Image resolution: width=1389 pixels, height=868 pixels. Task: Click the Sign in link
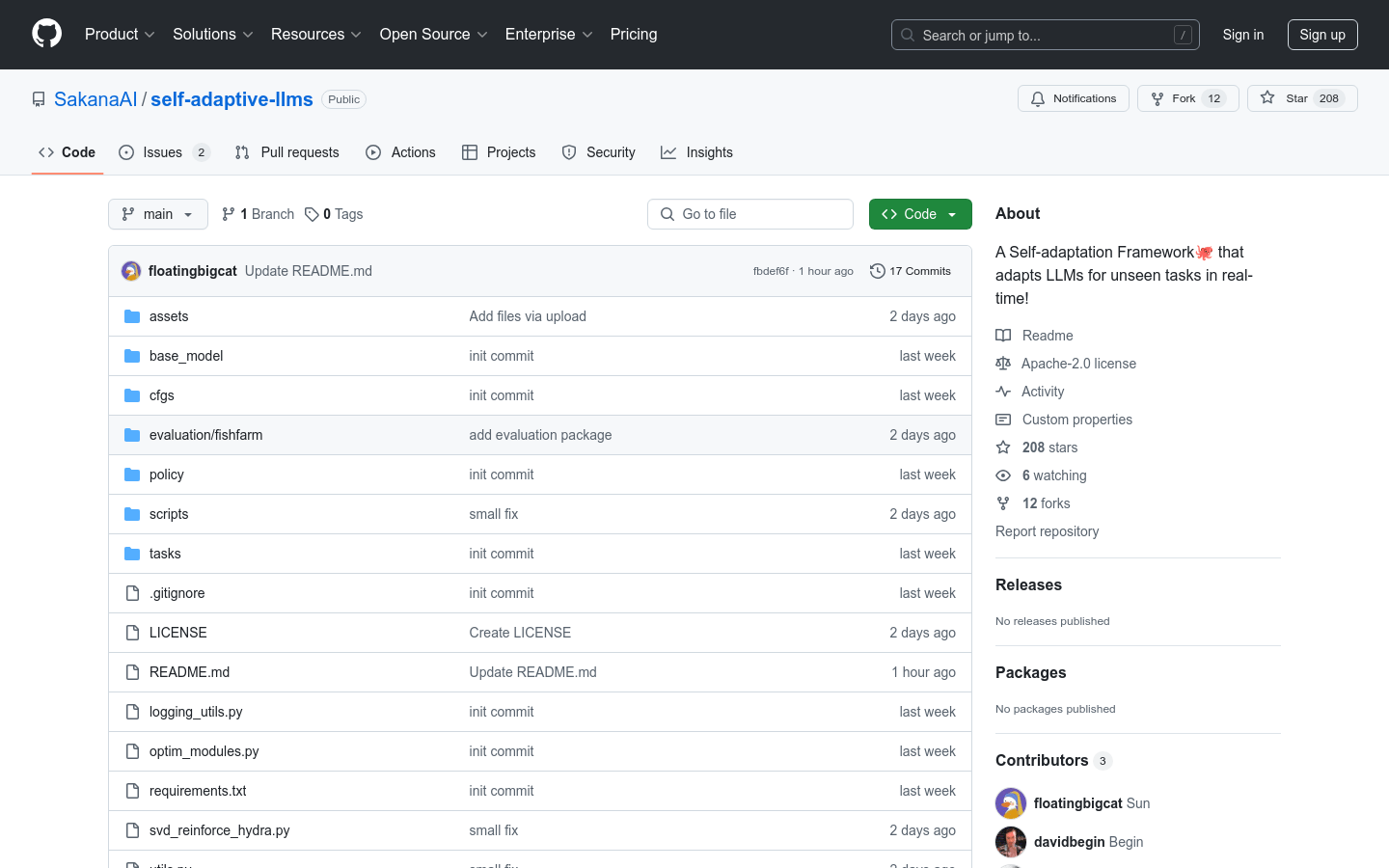pos(1243,35)
